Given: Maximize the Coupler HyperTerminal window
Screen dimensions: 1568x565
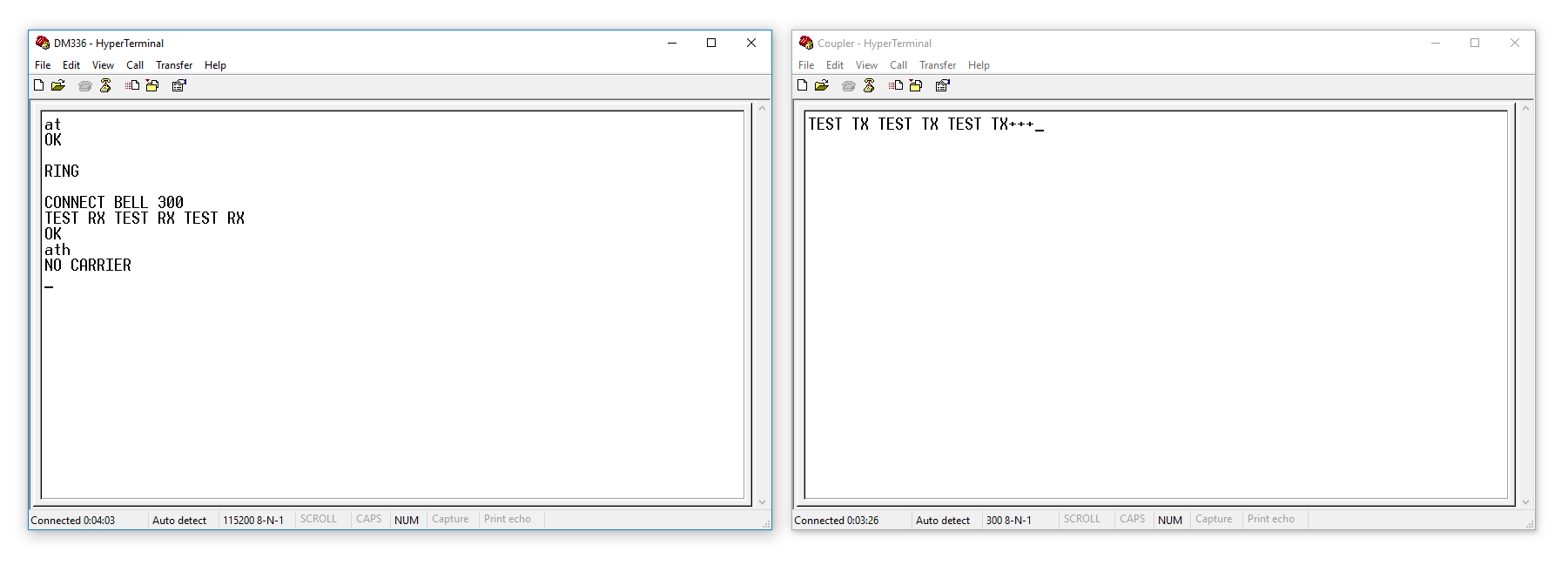Looking at the screenshot, I should coord(1475,43).
